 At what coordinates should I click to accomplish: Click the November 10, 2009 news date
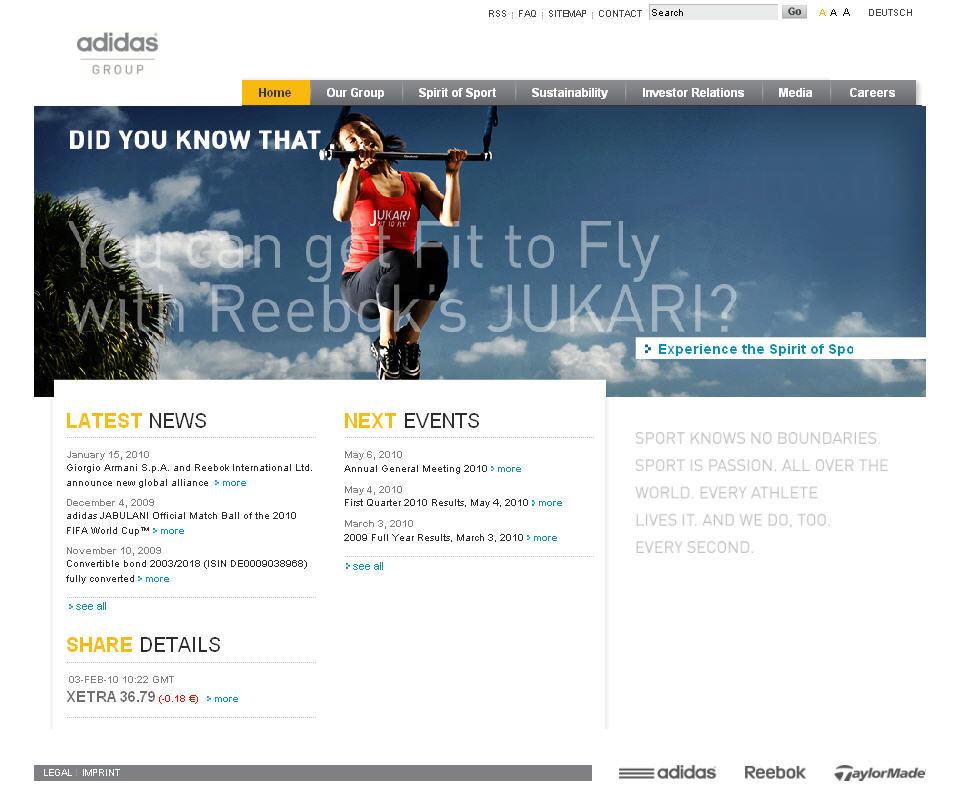click(114, 551)
